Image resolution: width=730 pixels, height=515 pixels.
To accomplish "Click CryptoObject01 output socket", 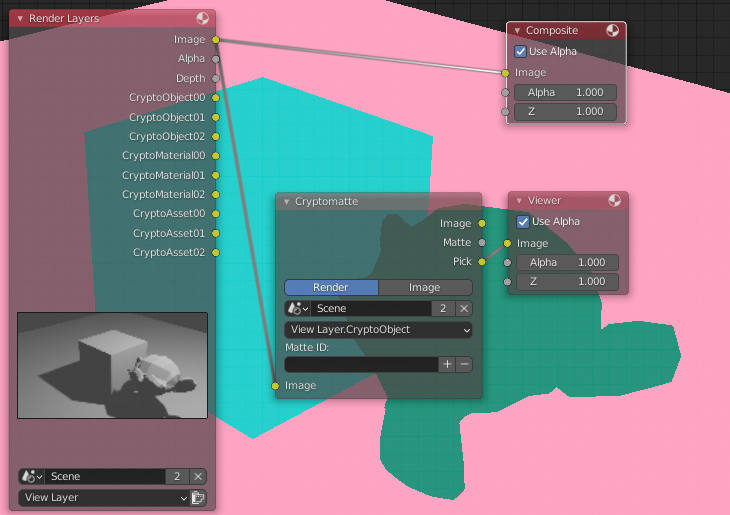I will 216,117.
